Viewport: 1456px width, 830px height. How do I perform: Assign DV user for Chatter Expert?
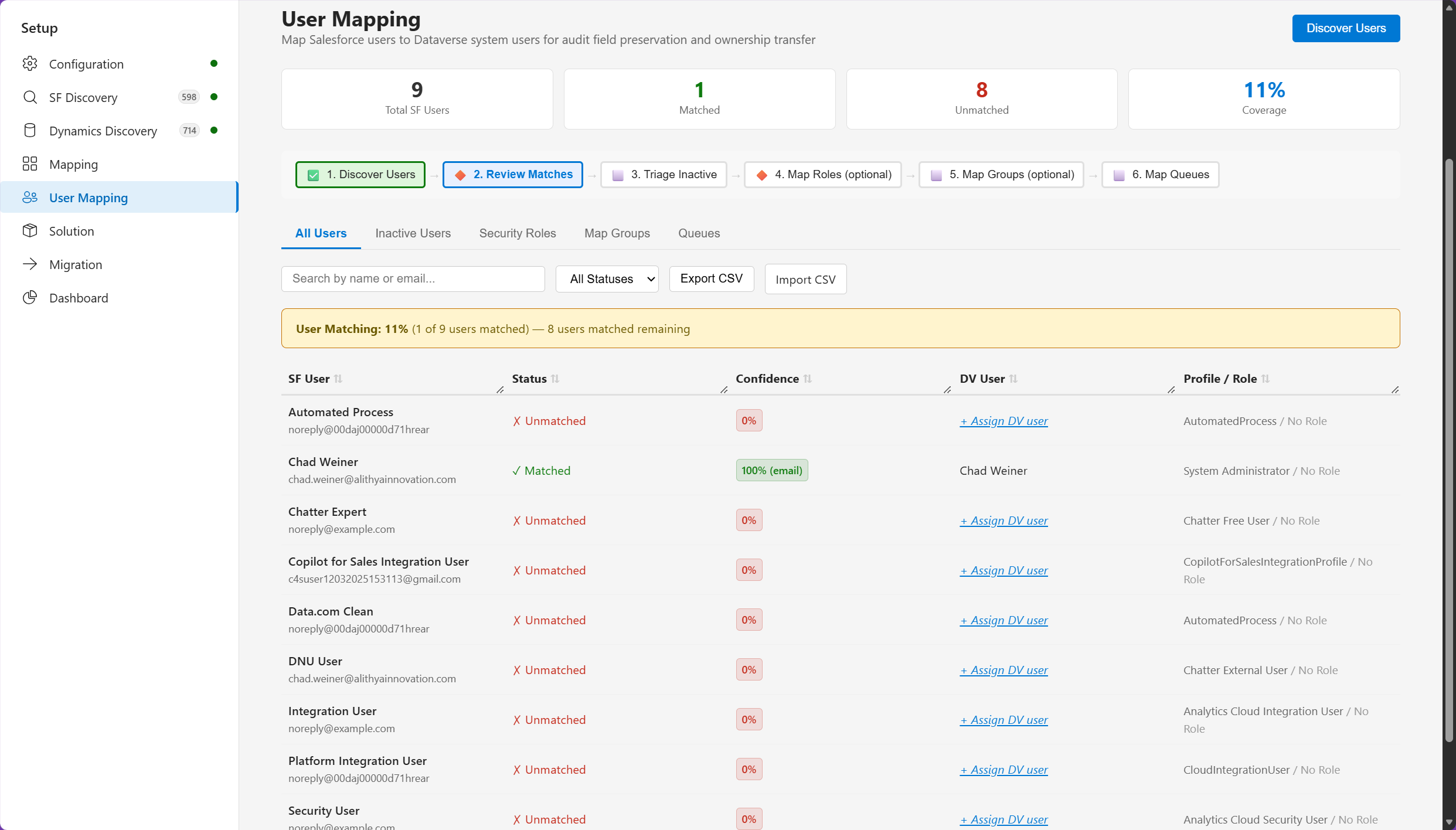pos(1004,521)
